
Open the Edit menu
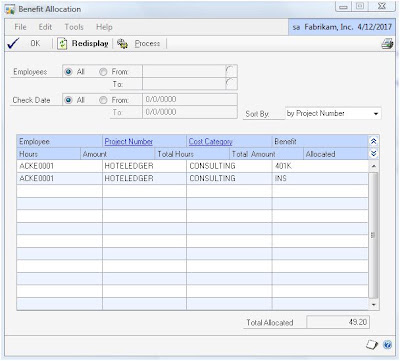pyautogui.click(x=45, y=27)
